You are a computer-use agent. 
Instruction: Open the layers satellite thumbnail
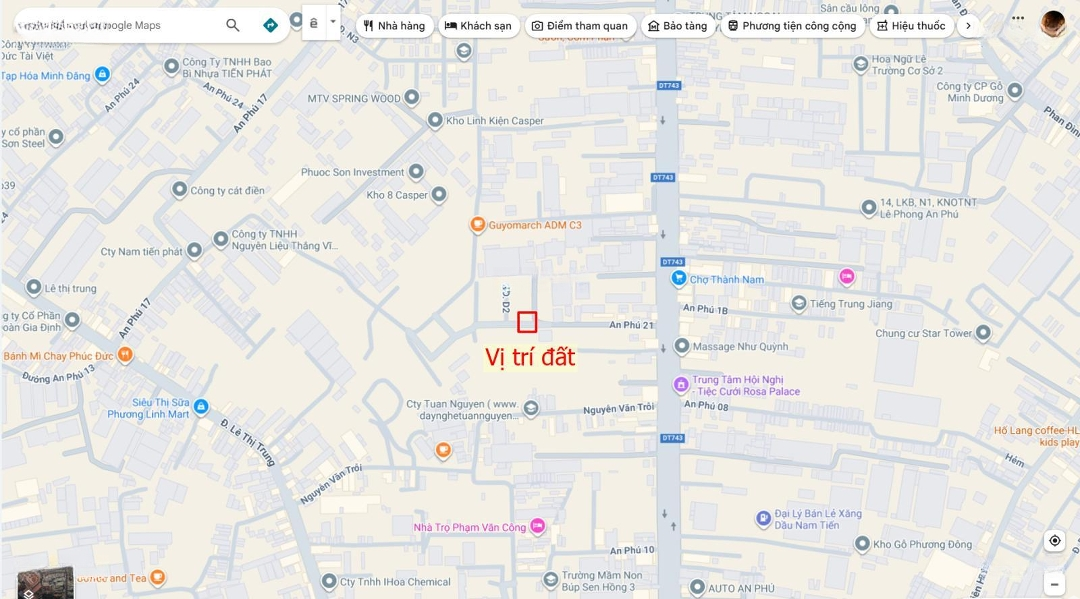[45, 582]
